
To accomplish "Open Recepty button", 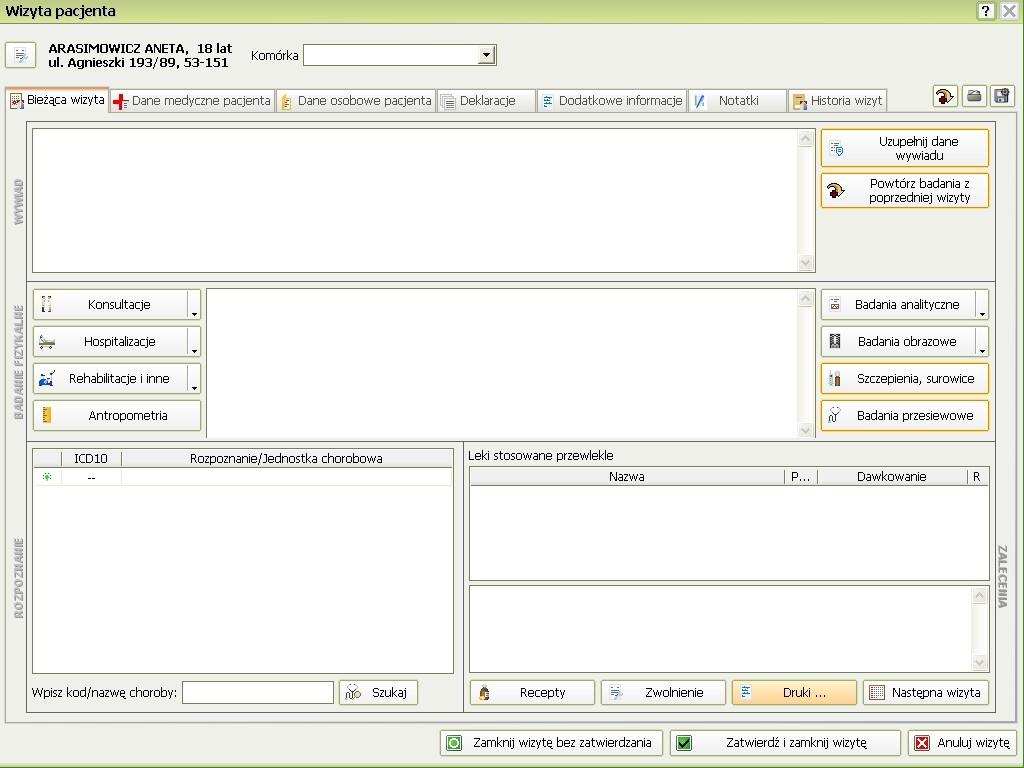I will [x=532, y=692].
